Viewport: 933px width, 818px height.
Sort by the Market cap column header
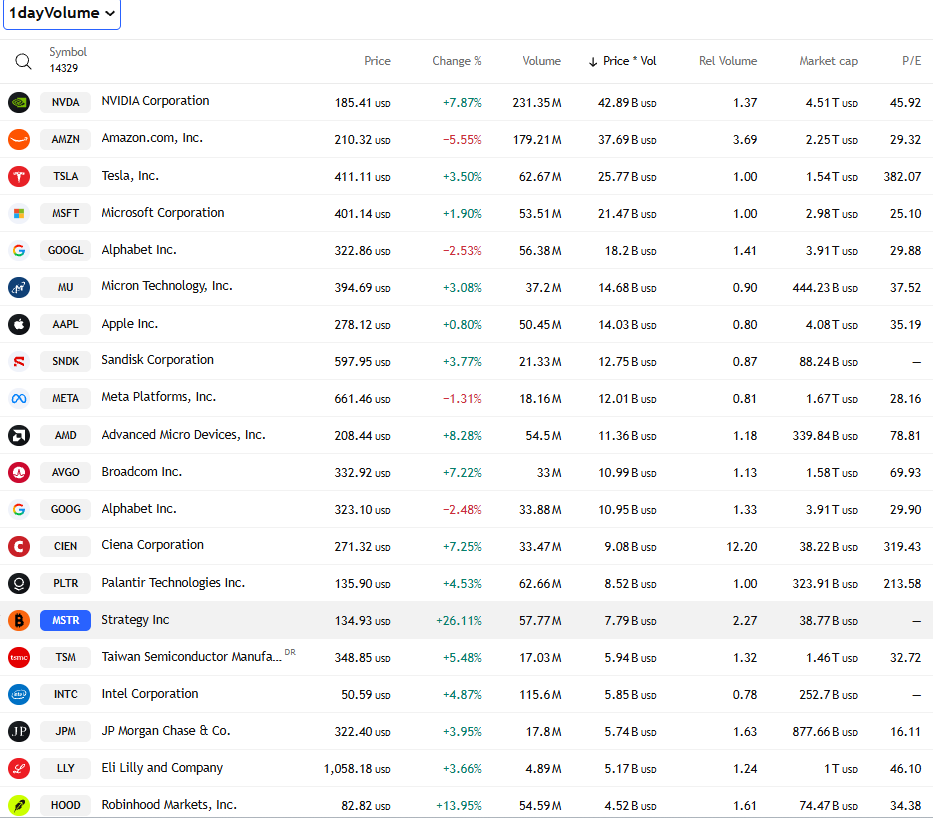tap(828, 61)
